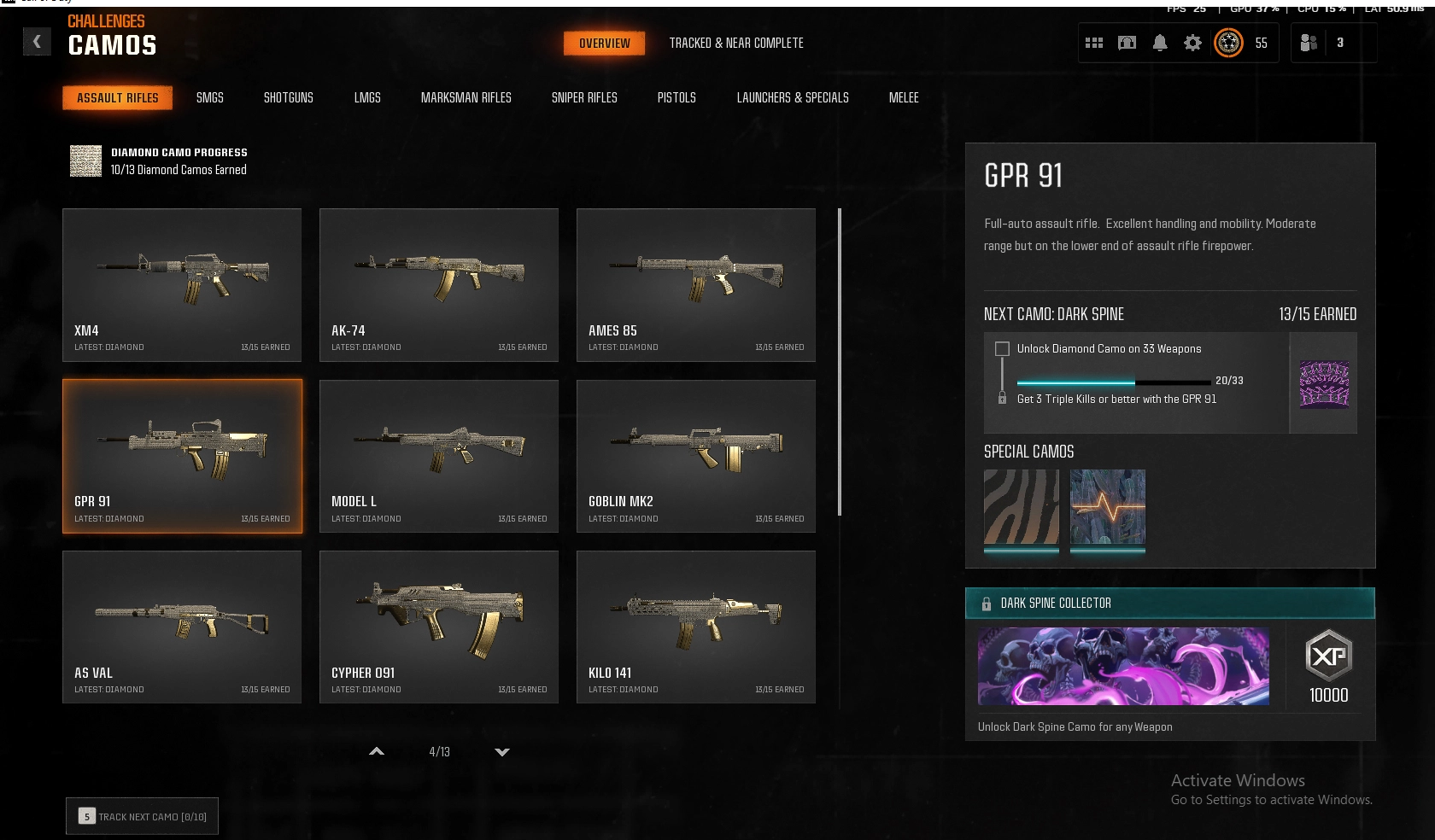This screenshot has height=840, width=1435.
Task: Open Tracked & Near Complete view
Action: tap(736, 44)
